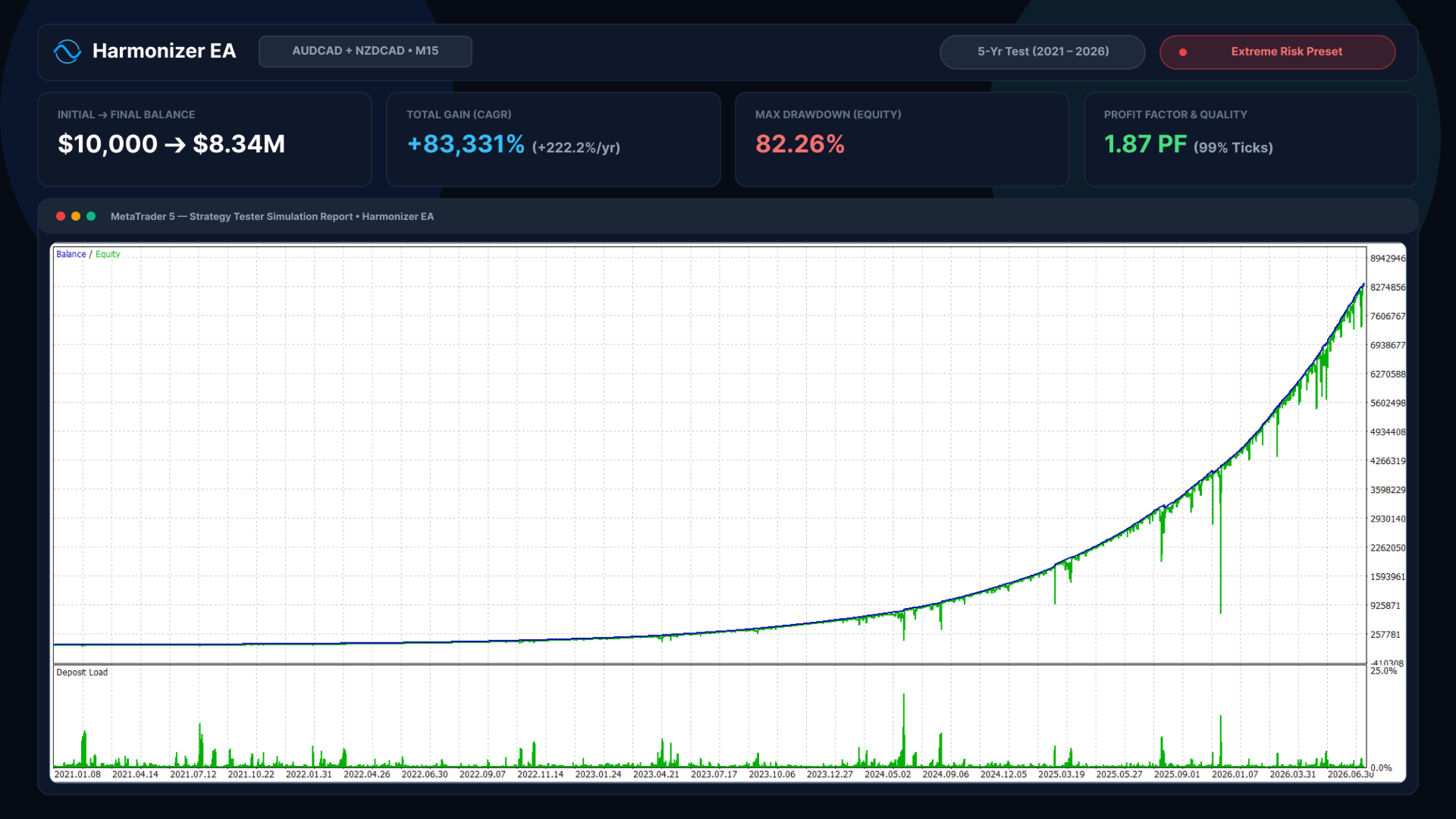
Task: Click the 1.87 PF value
Action: [1145, 144]
